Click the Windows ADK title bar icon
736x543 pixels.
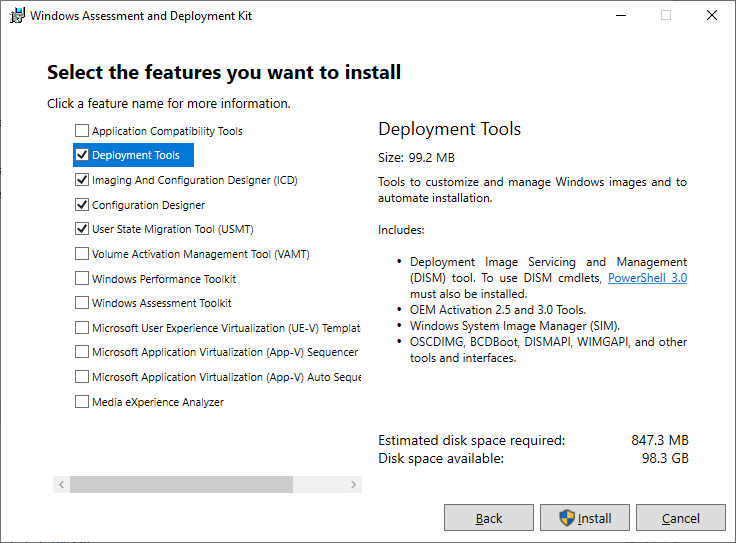pos(17,15)
